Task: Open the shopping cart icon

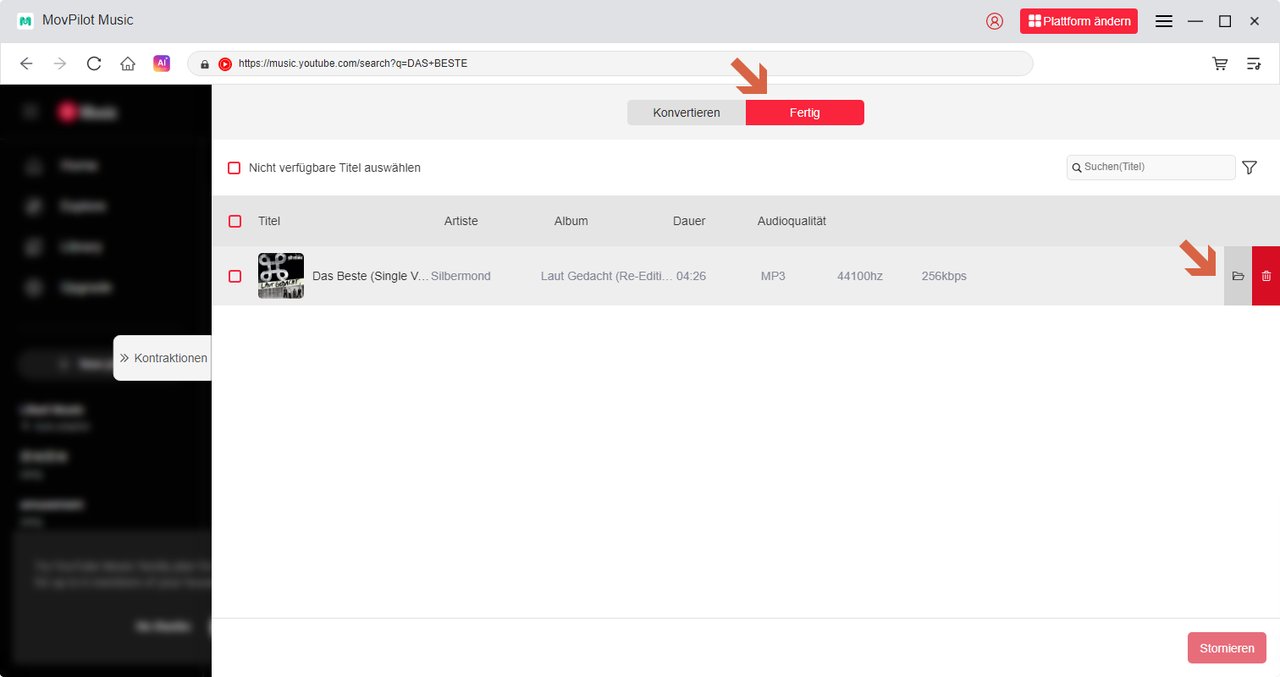Action: 1220,63
